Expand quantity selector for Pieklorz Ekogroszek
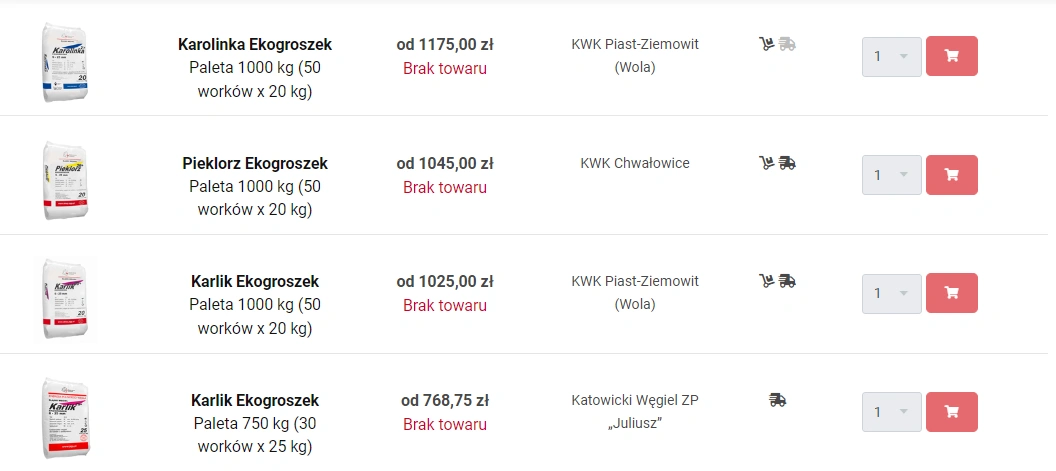The image size is (1056, 471). pos(891,175)
